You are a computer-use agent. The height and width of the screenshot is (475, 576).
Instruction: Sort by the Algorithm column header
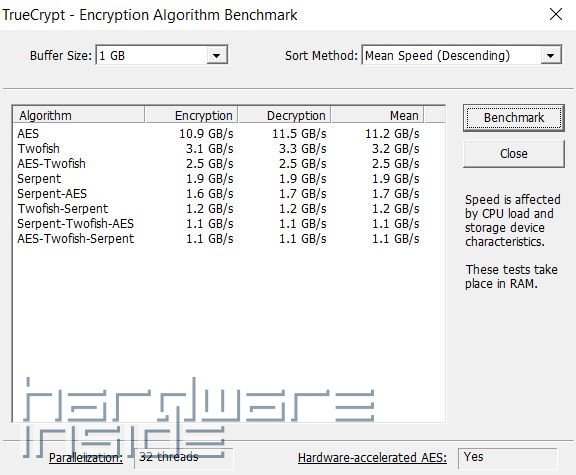point(79,115)
